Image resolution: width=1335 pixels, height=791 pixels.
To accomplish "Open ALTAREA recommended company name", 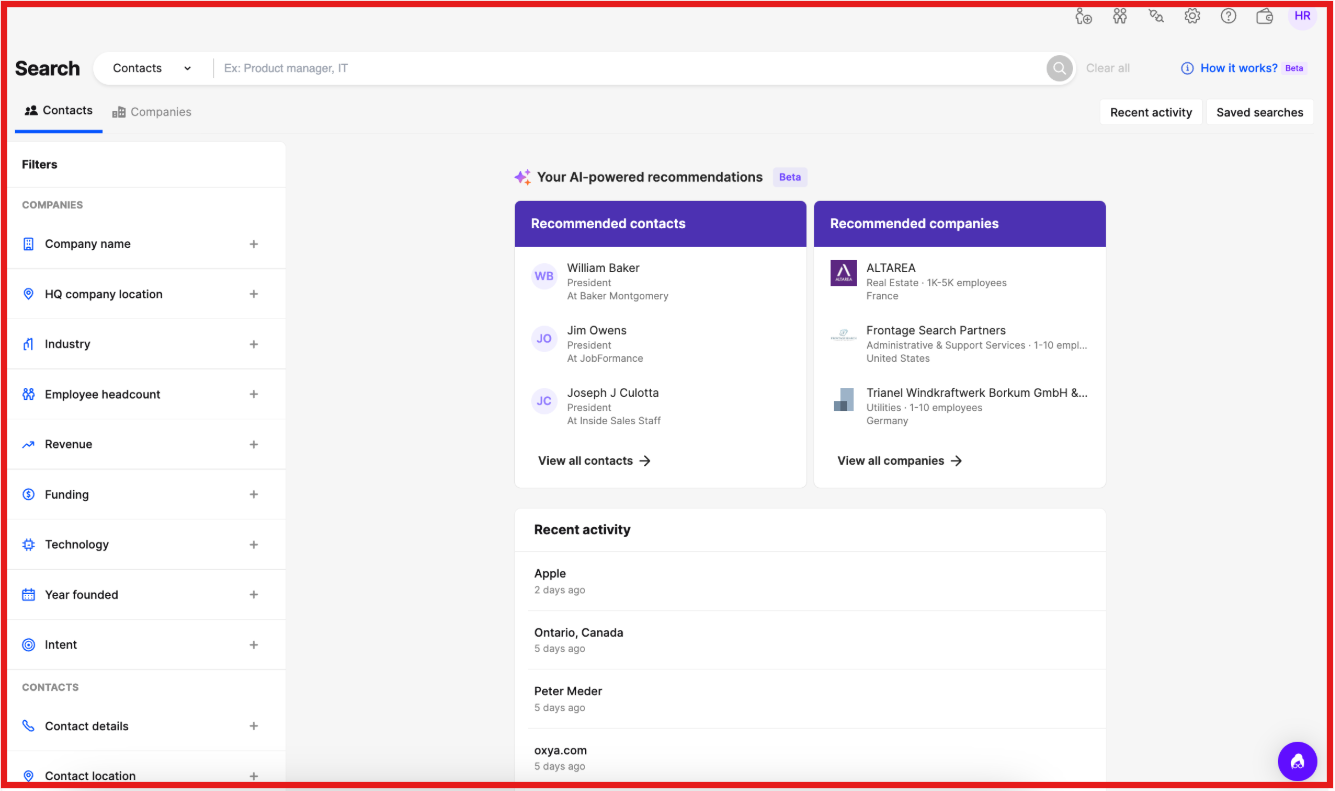I will [891, 268].
